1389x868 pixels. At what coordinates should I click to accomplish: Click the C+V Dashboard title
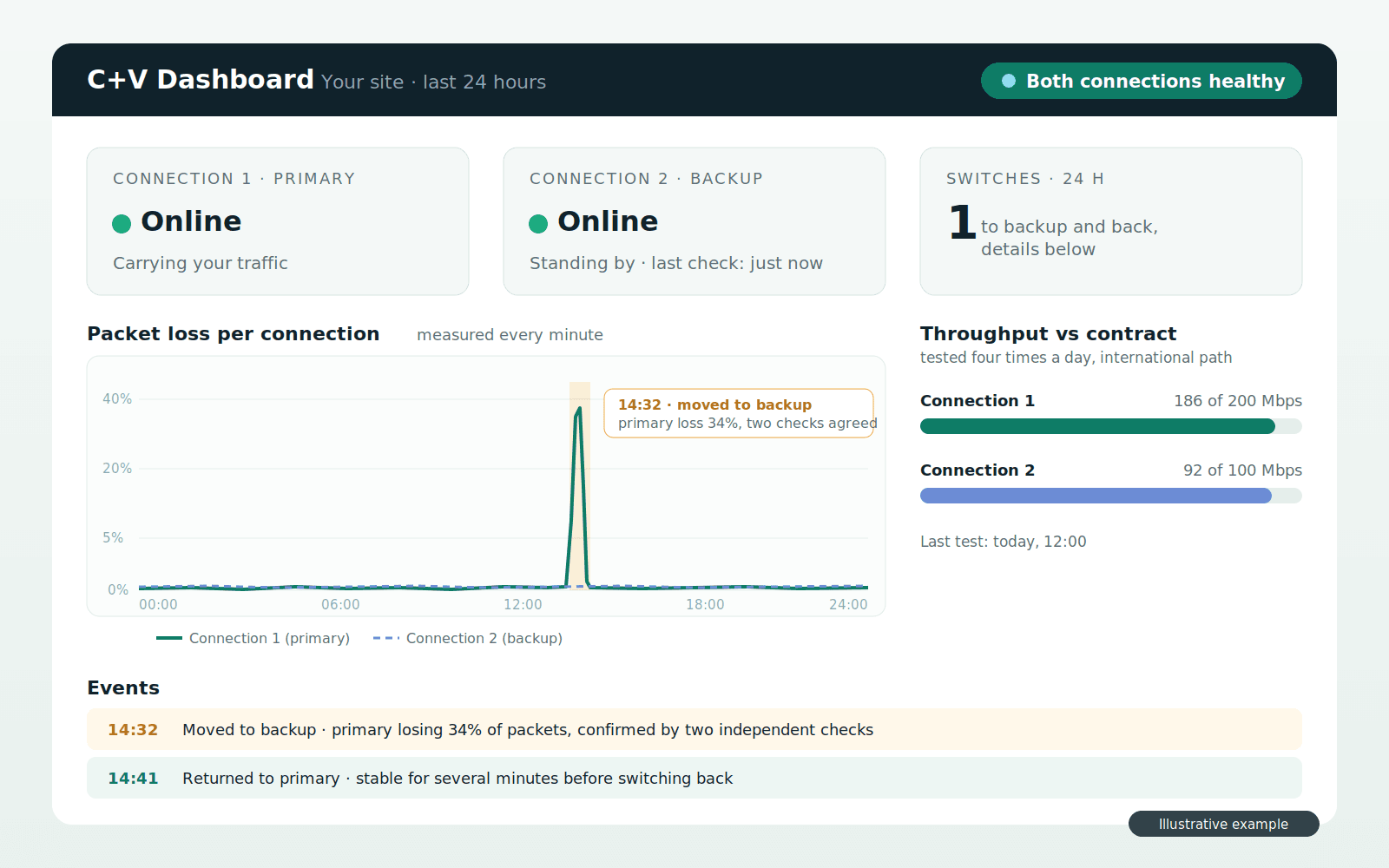coord(201,79)
